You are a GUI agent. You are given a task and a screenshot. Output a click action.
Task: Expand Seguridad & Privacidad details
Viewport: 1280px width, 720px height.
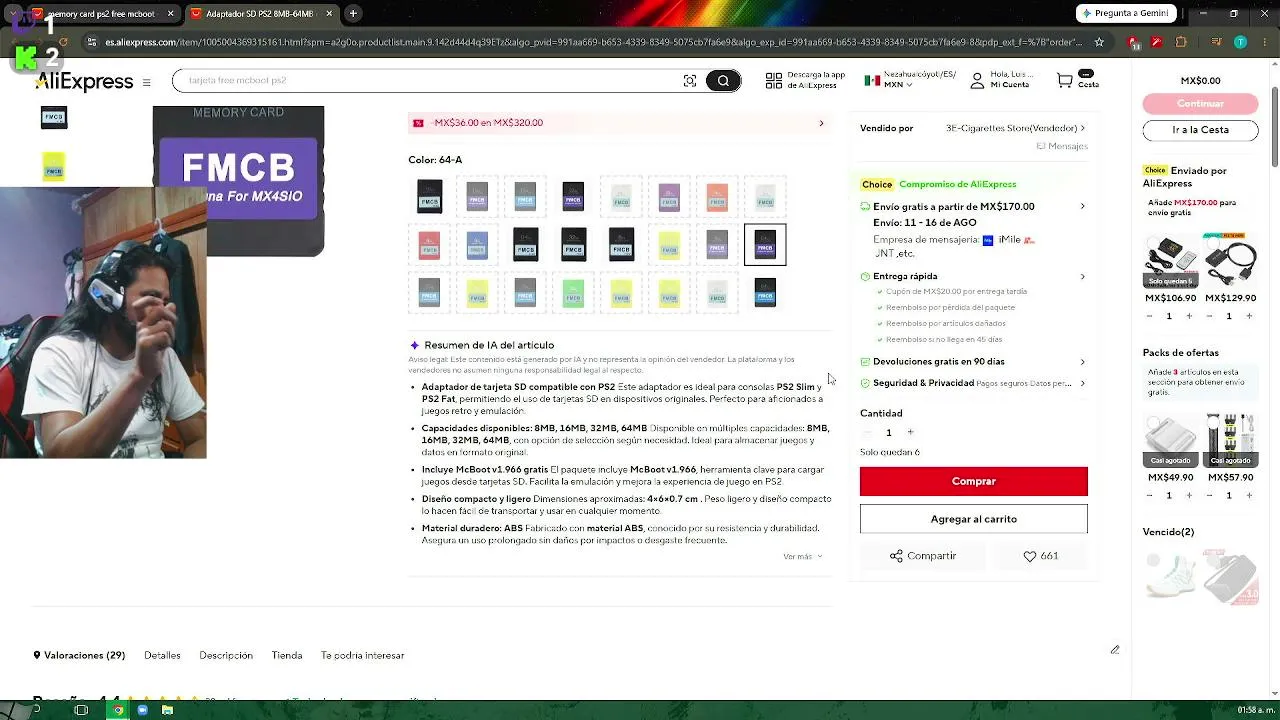[1082, 383]
